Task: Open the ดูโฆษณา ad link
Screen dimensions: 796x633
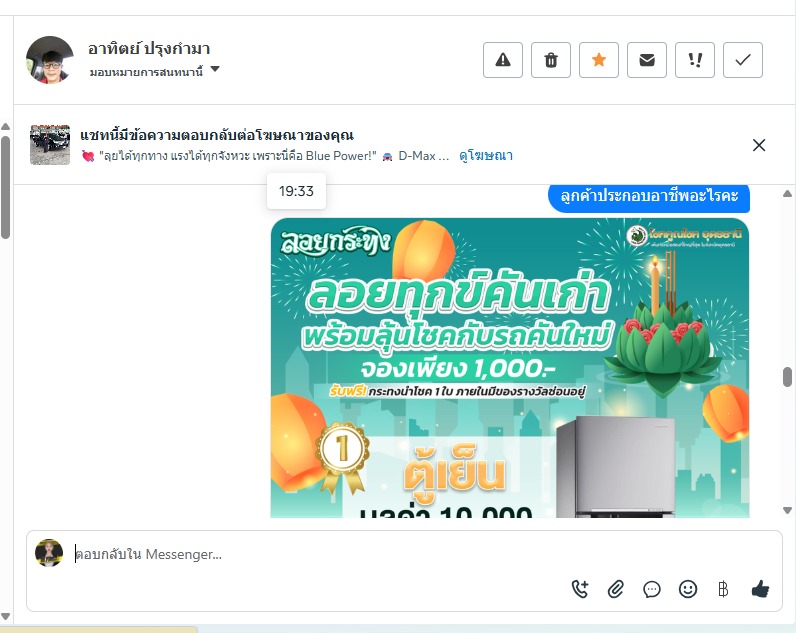Action: (486, 155)
